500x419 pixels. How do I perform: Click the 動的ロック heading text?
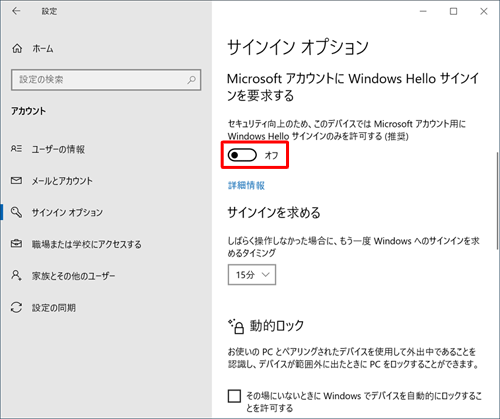point(277,326)
